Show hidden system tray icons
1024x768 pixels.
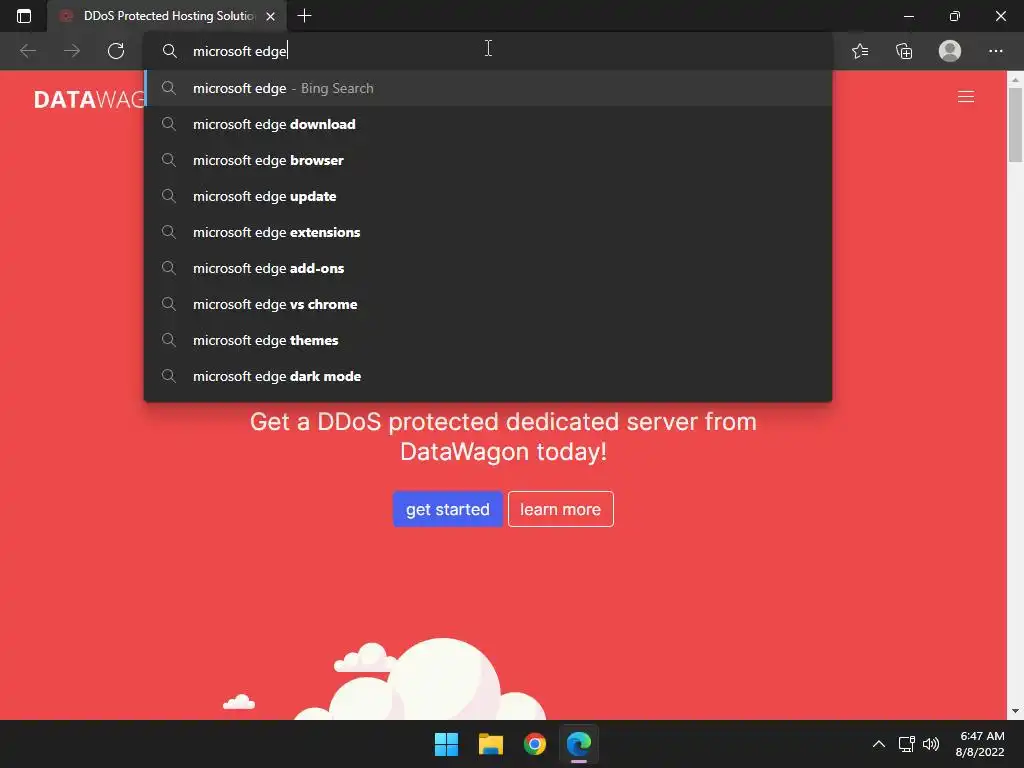pyautogui.click(x=879, y=744)
